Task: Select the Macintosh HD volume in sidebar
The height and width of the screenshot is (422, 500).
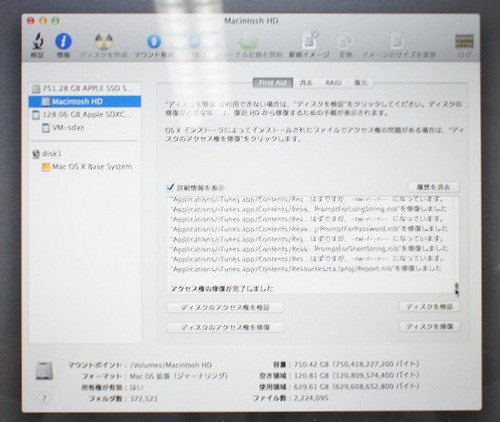Action: pos(85,101)
